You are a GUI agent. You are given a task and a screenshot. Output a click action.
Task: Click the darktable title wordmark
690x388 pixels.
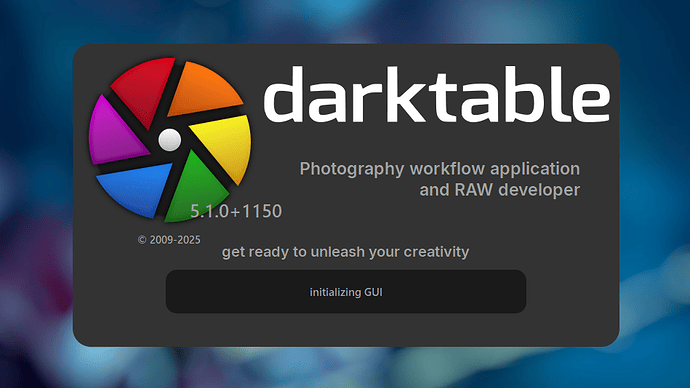tap(437, 95)
